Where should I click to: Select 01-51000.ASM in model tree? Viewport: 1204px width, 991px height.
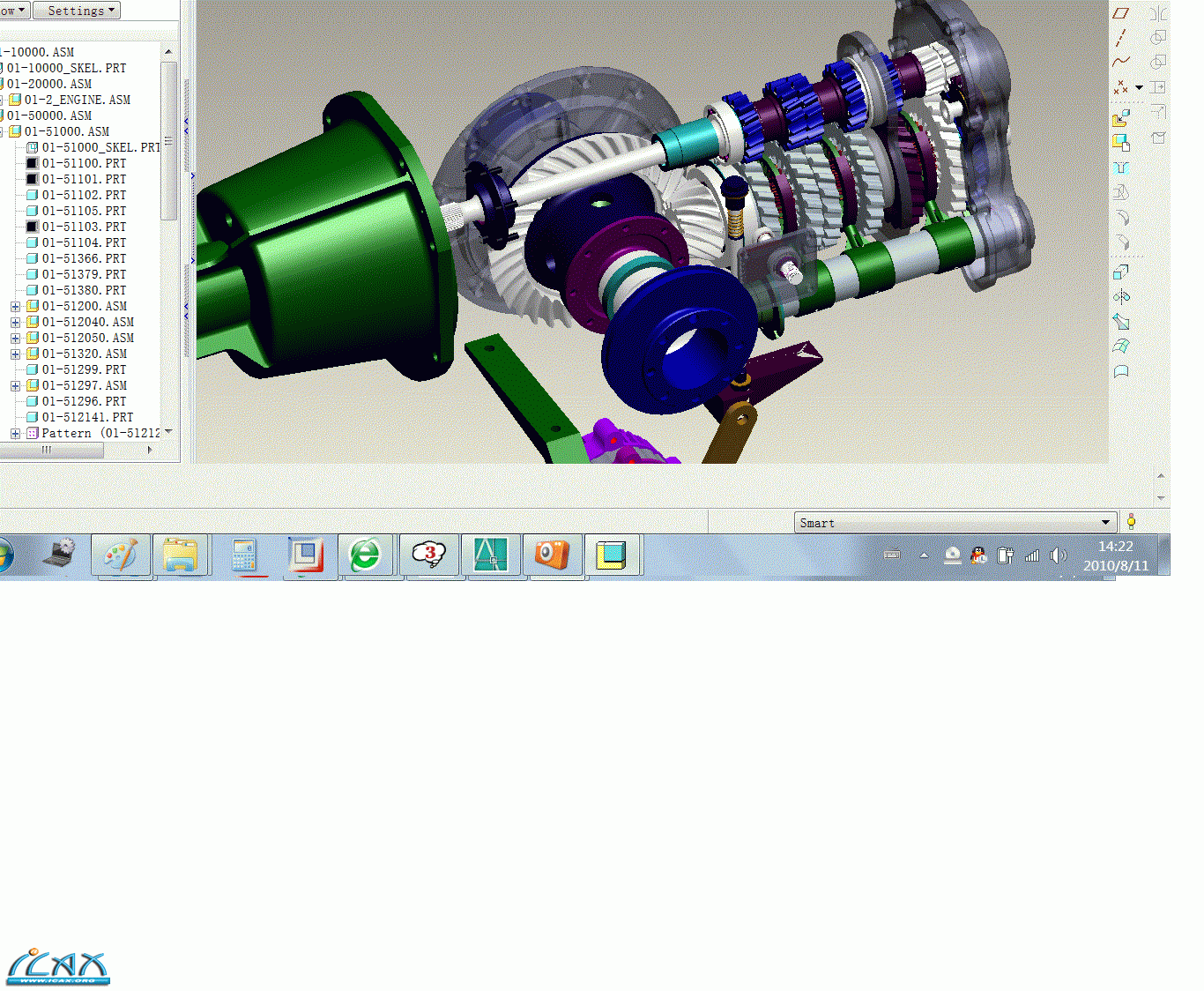(x=67, y=131)
